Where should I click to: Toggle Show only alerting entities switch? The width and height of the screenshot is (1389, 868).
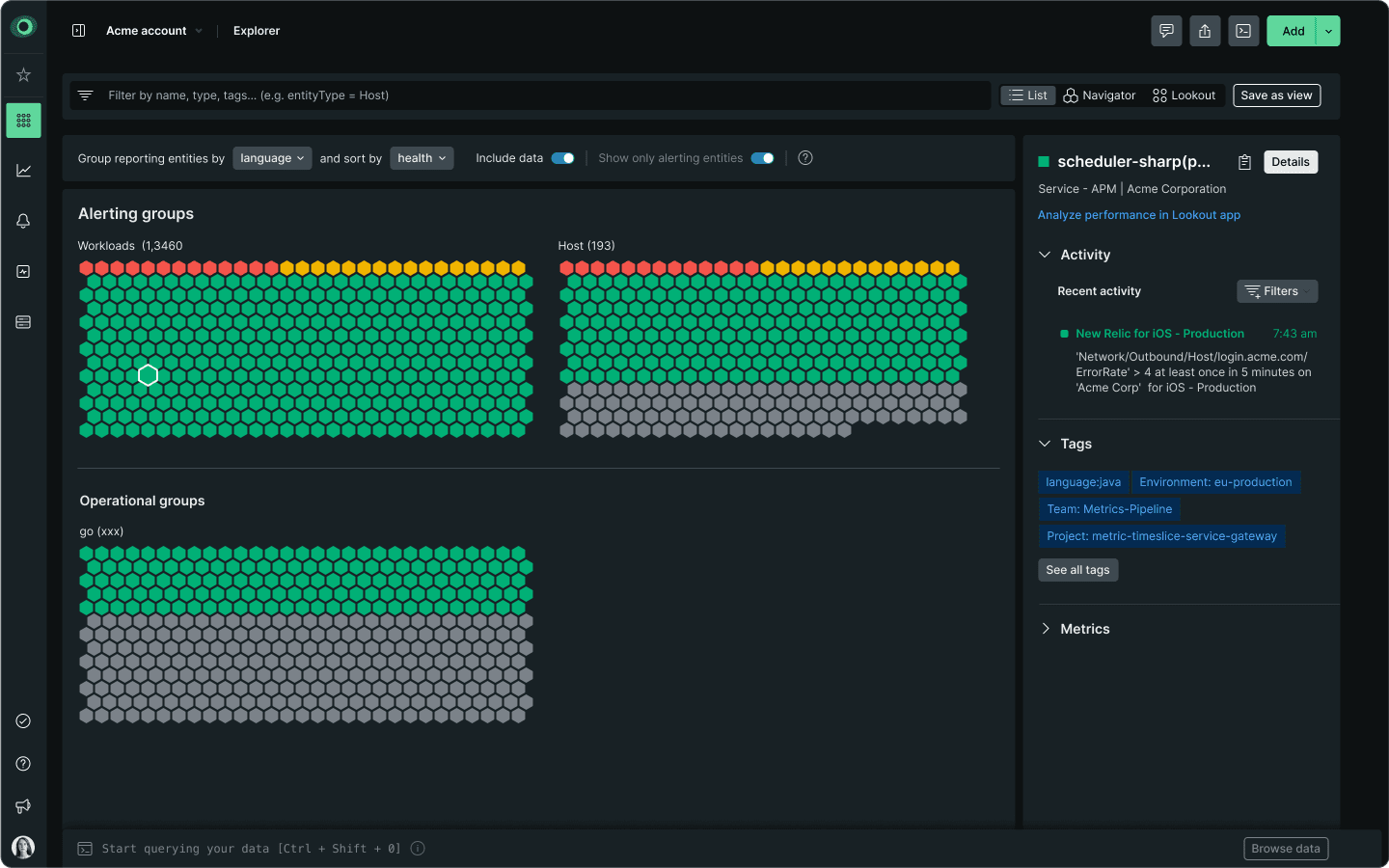coord(762,158)
